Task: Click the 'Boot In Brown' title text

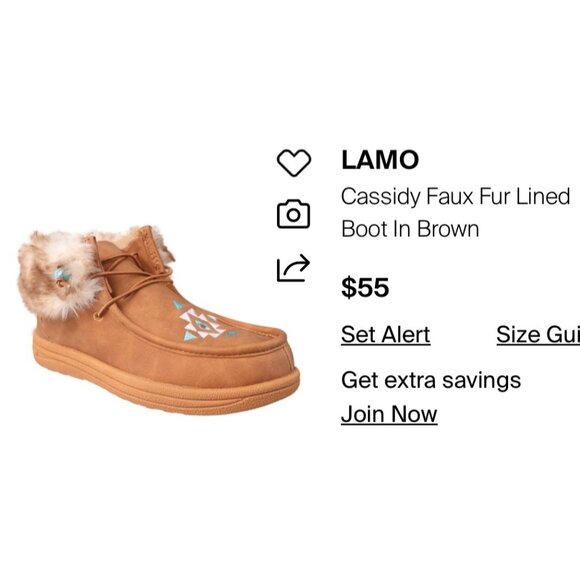Action: pos(410,229)
